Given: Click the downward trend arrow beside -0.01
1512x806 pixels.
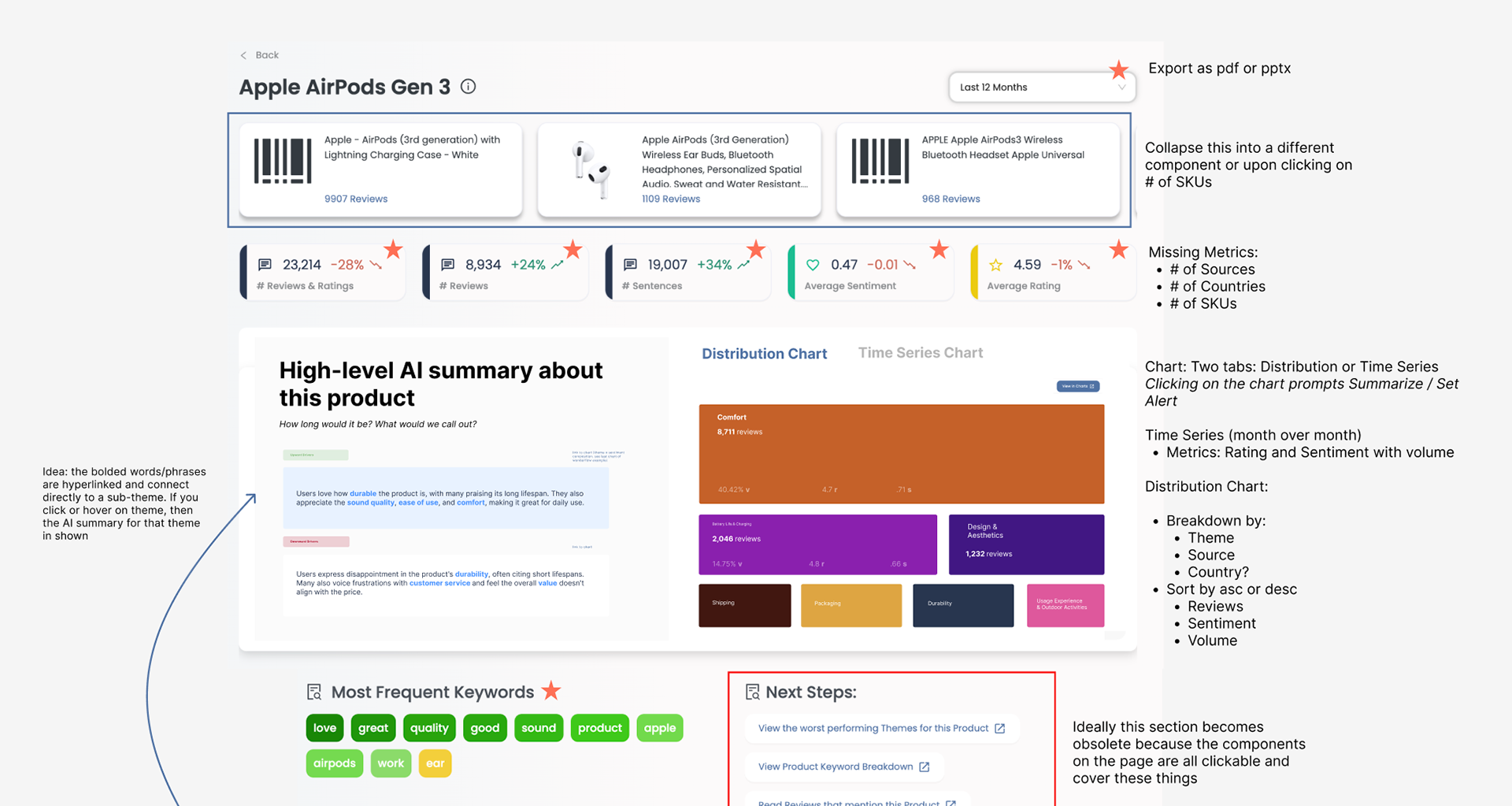Looking at the screenshot, I should pos(910,265).
